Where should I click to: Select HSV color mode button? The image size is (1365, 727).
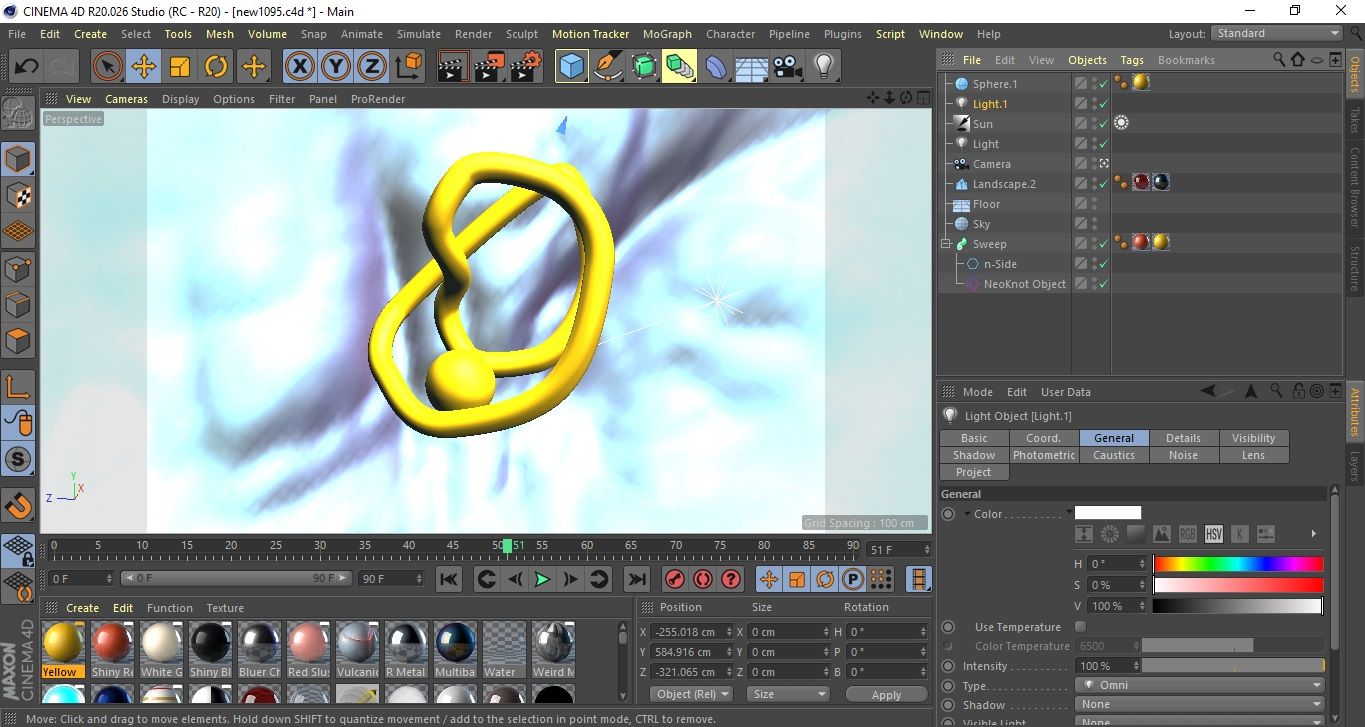pyautogui.click(x=1213, y=534)
